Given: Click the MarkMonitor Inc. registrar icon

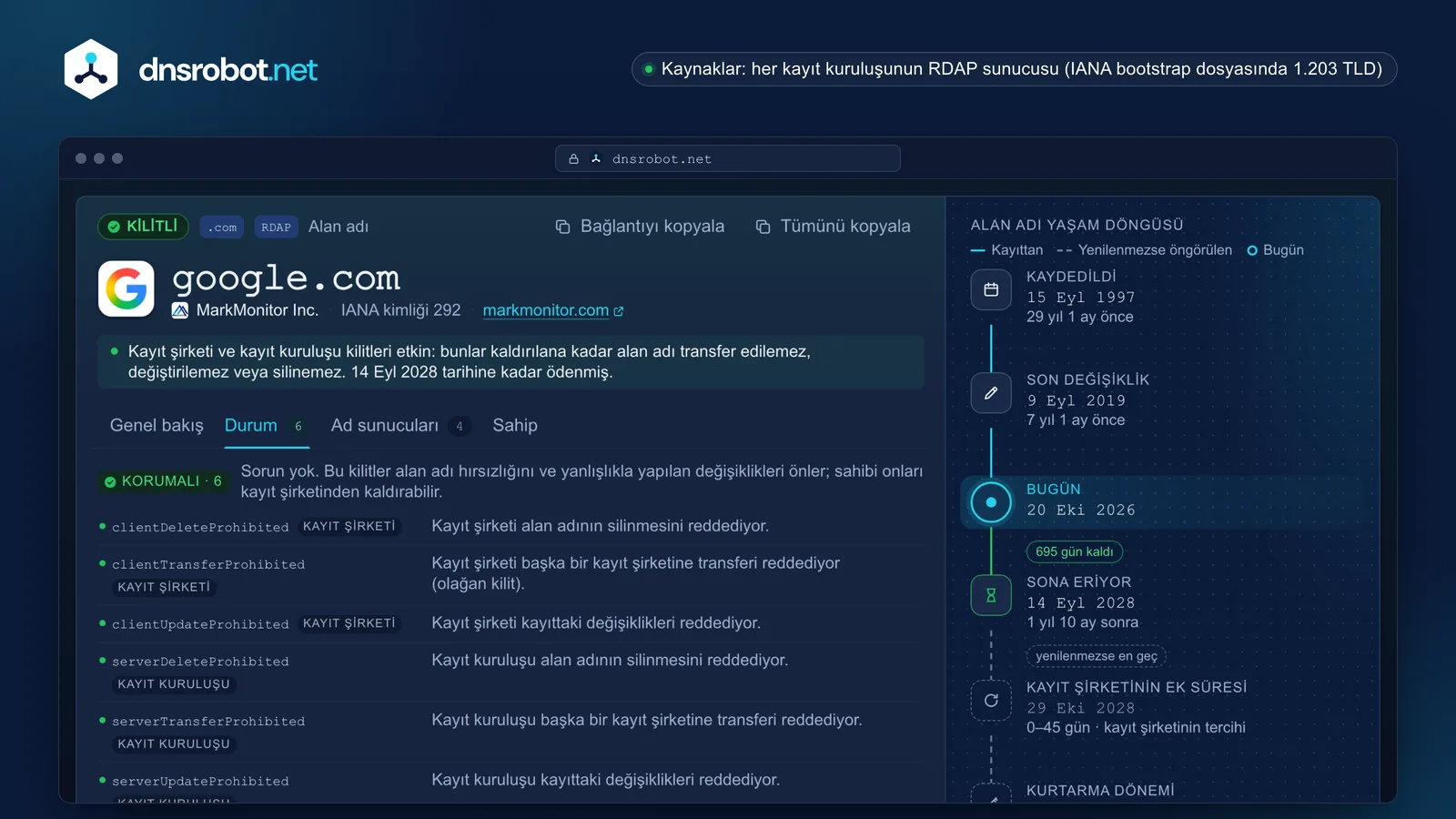Looking at the screenshot, I should [x=180, y=310].
